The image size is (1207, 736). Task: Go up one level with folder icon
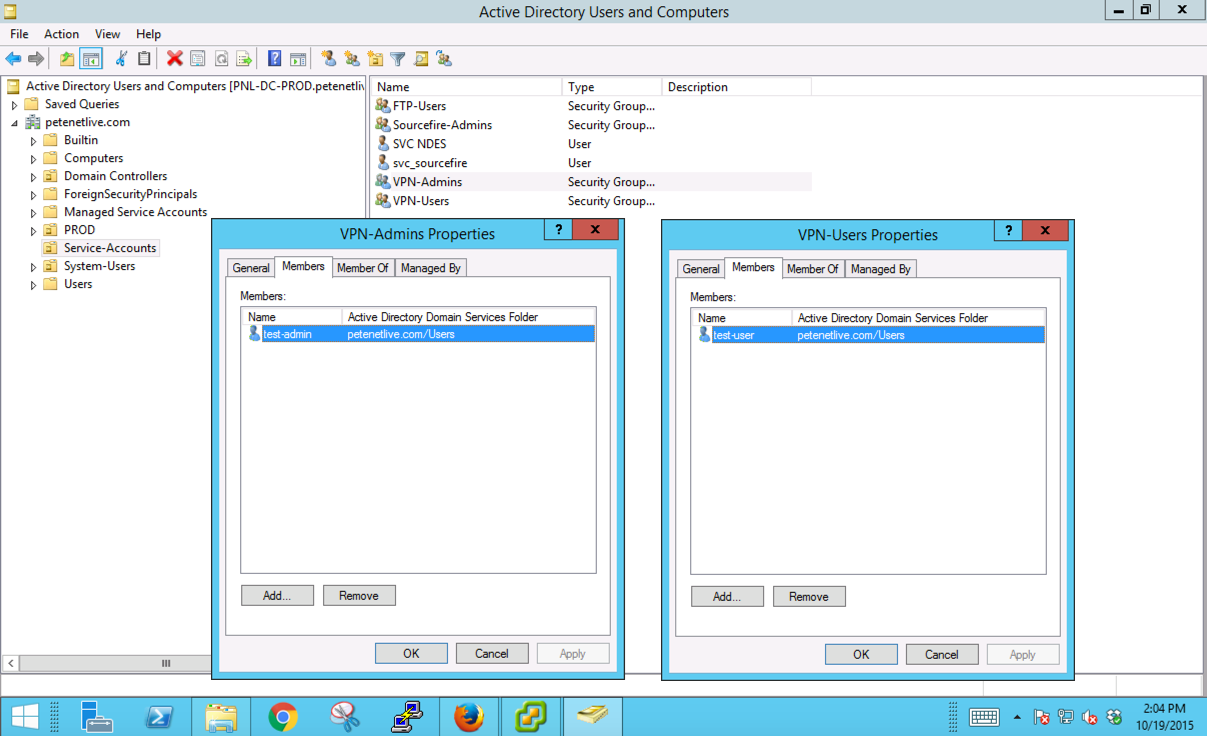67,59
